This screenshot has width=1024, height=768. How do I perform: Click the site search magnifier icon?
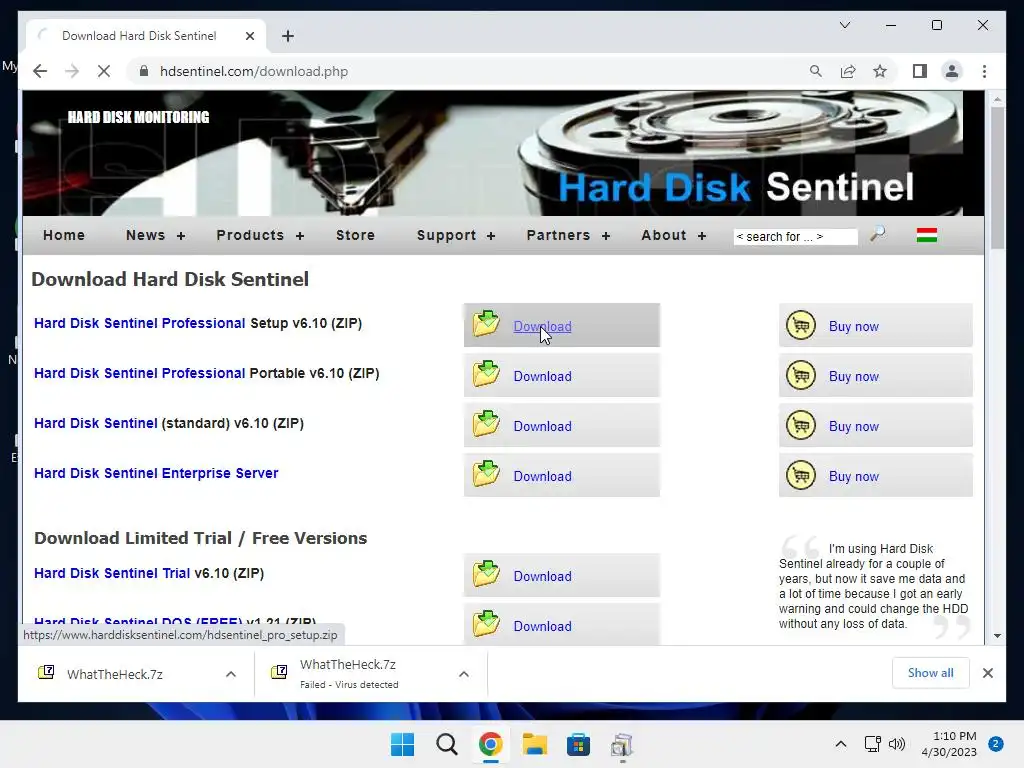point(878,234)
